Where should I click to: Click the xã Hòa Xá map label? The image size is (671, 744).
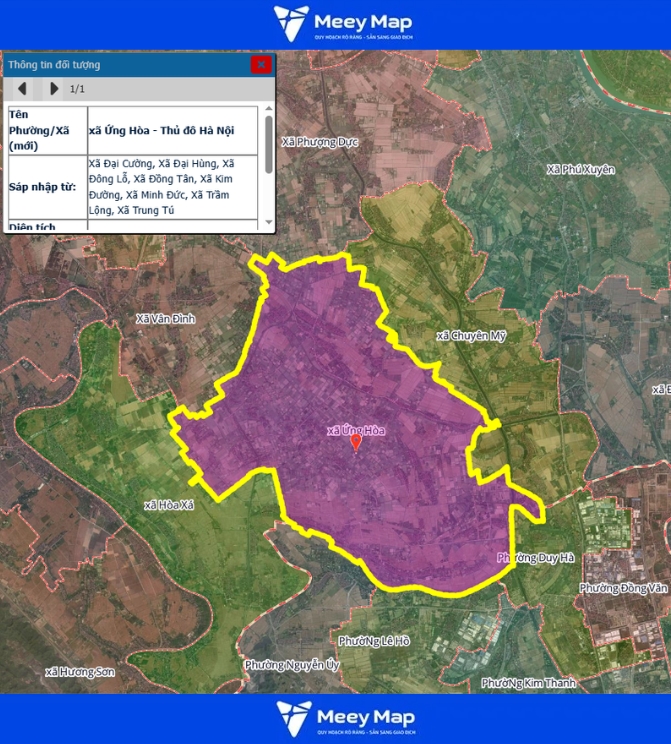pyautogui.click(x=168, y=505)
